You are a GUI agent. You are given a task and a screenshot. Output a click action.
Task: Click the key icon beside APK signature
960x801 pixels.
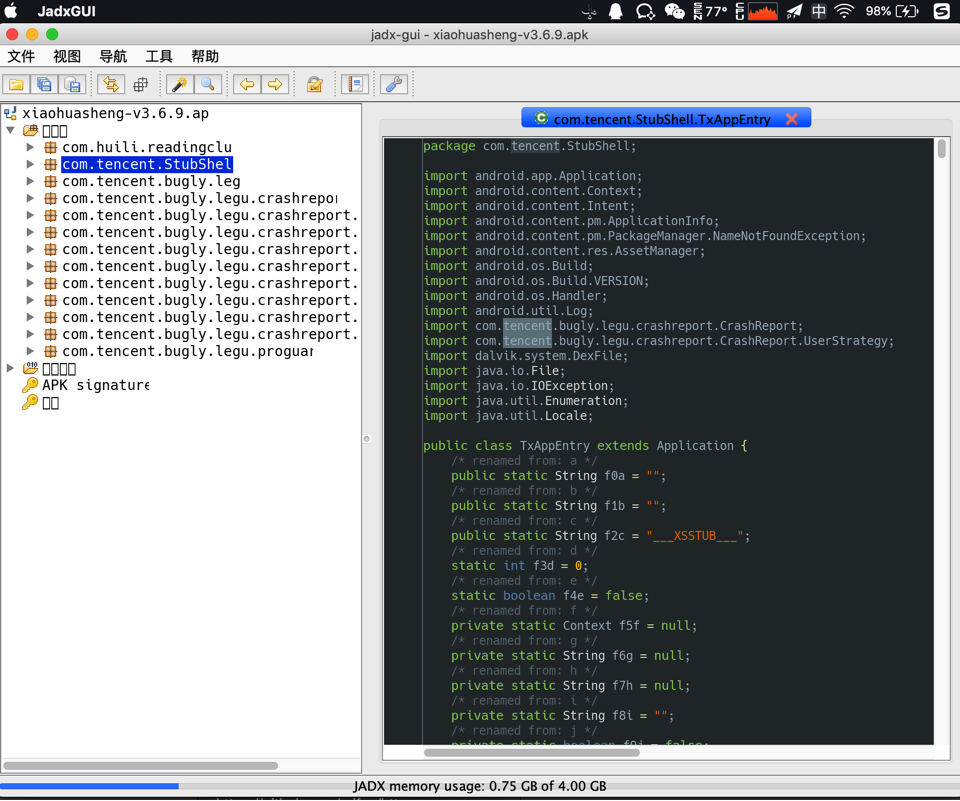click(30, 385)
